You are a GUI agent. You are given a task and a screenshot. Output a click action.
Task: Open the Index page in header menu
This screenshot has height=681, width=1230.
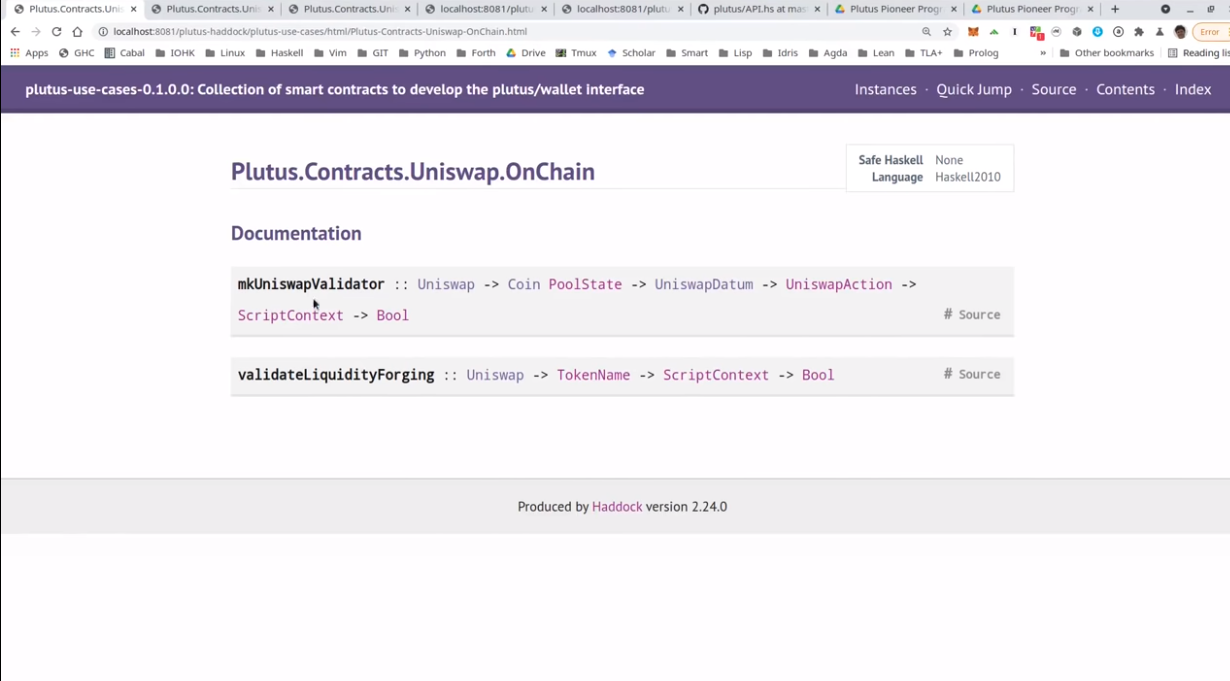tap(1192, 89)
